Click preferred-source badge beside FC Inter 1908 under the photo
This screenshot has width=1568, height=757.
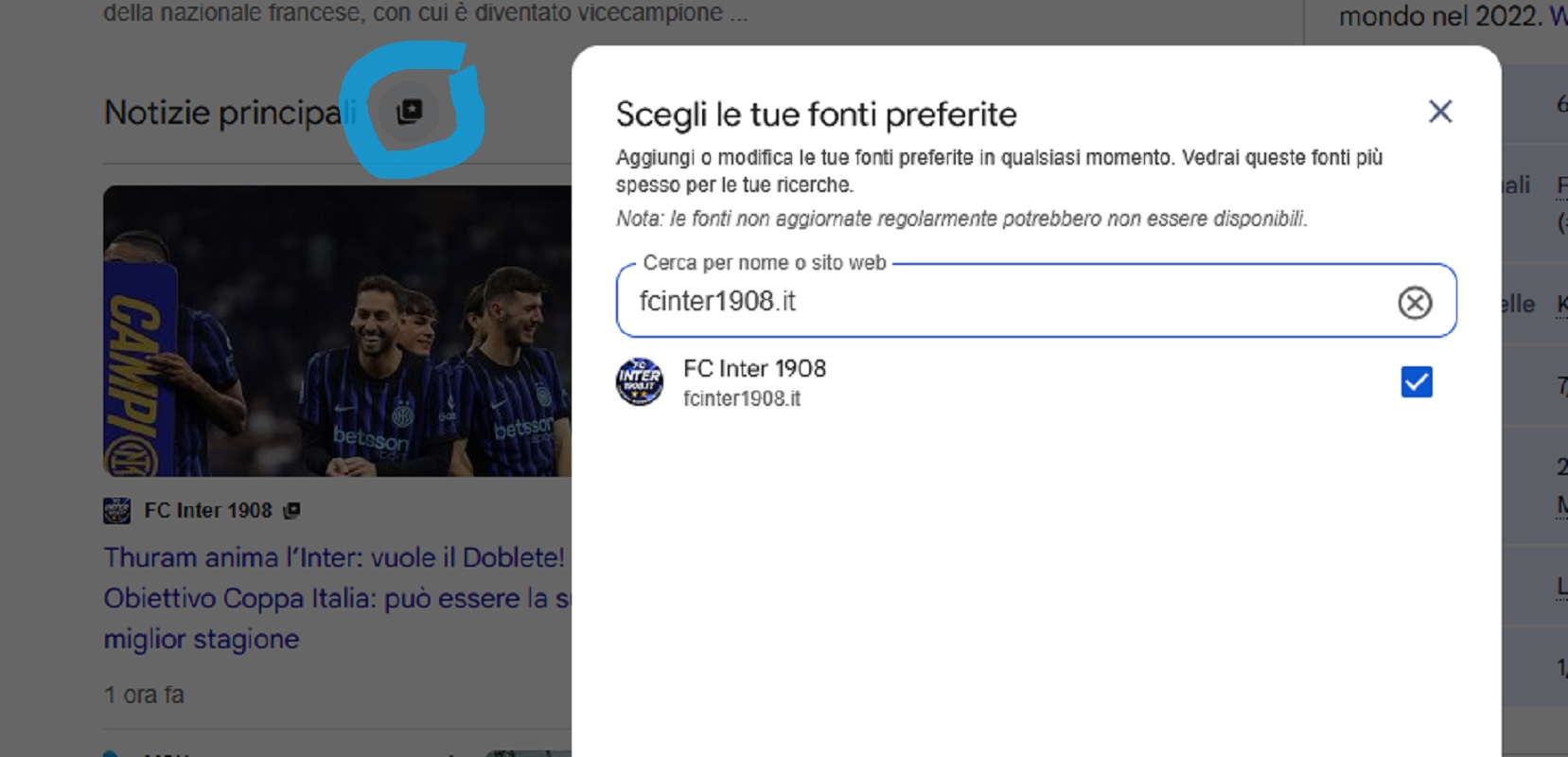tap(292, 510)
